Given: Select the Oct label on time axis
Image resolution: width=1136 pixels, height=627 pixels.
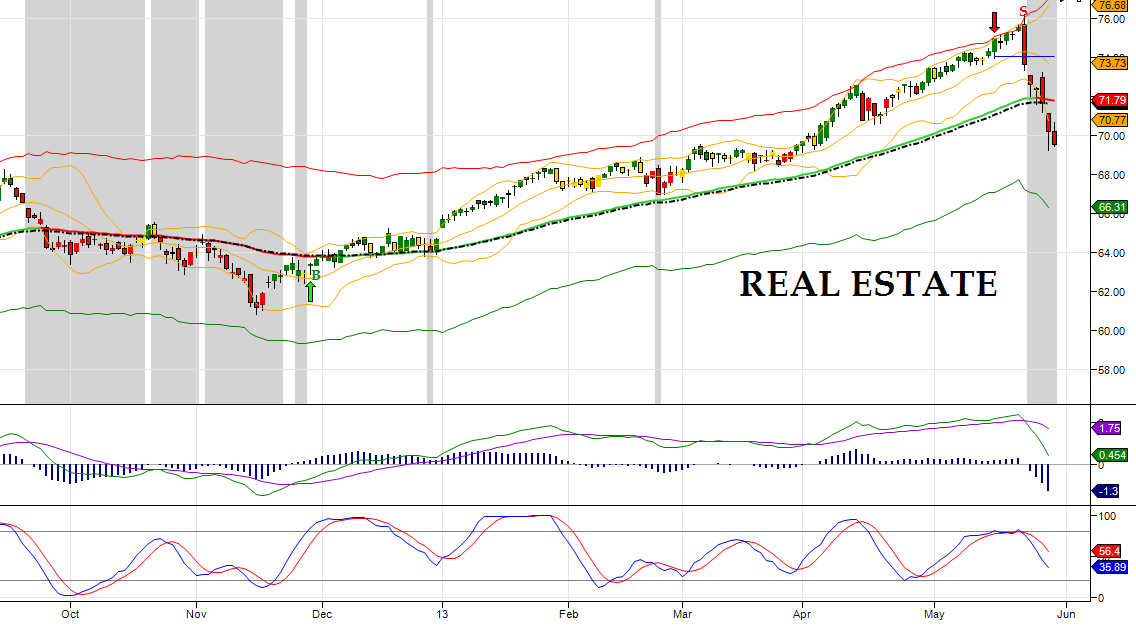Looking at the screenshot, I should (70, 613).
